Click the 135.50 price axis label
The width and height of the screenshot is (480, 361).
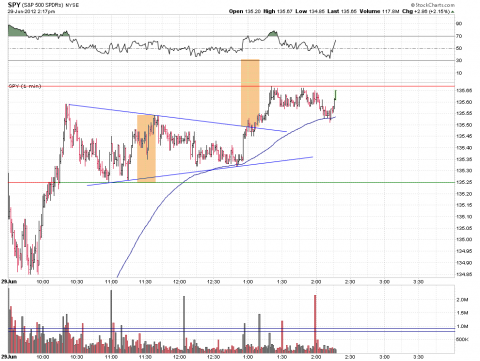click(464, 125)
